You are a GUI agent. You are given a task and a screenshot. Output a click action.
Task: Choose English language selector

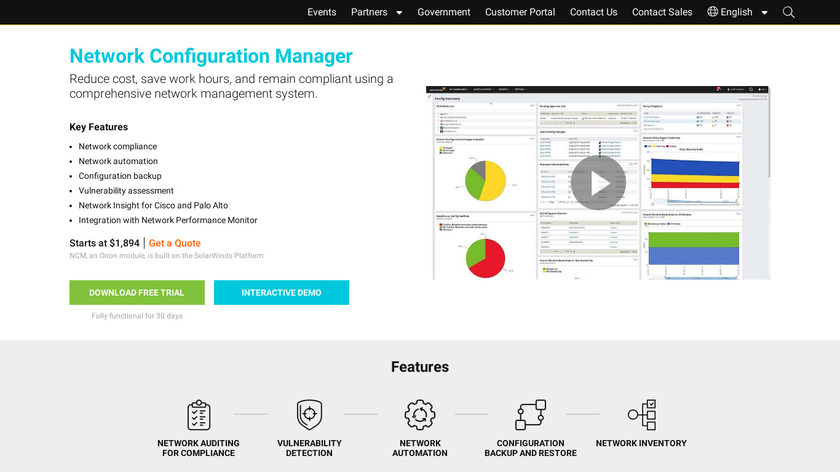(737, 12)
